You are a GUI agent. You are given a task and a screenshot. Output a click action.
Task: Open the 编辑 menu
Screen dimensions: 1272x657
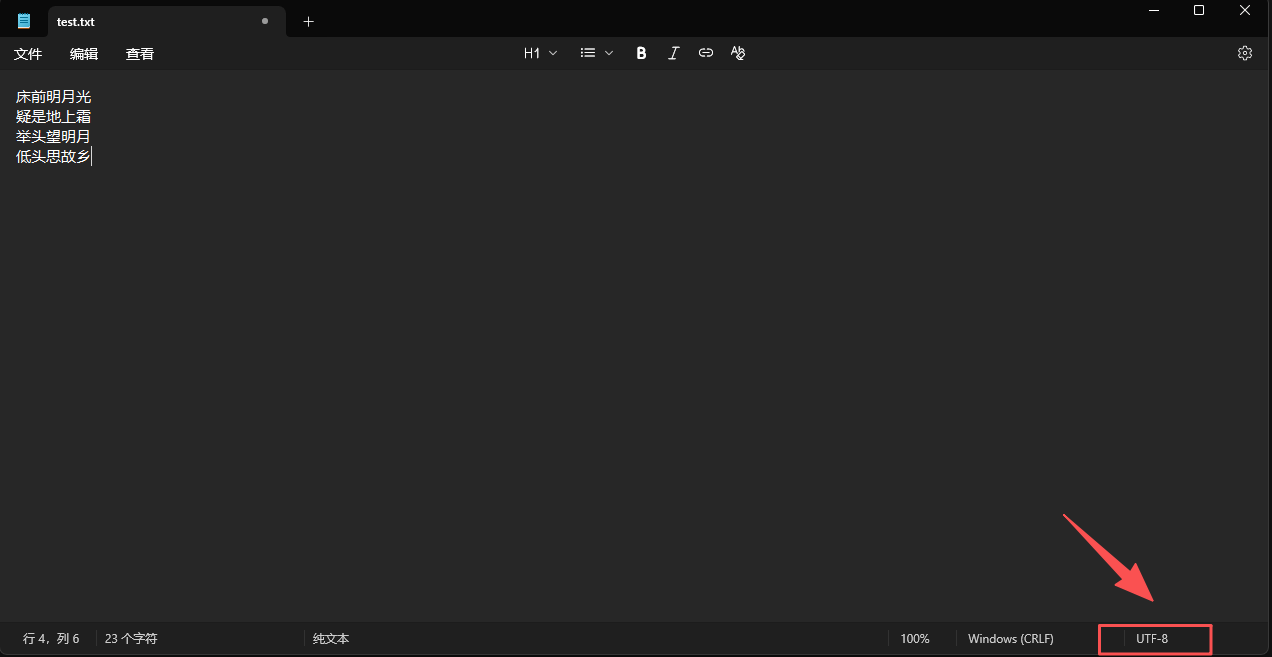point(84,54)
